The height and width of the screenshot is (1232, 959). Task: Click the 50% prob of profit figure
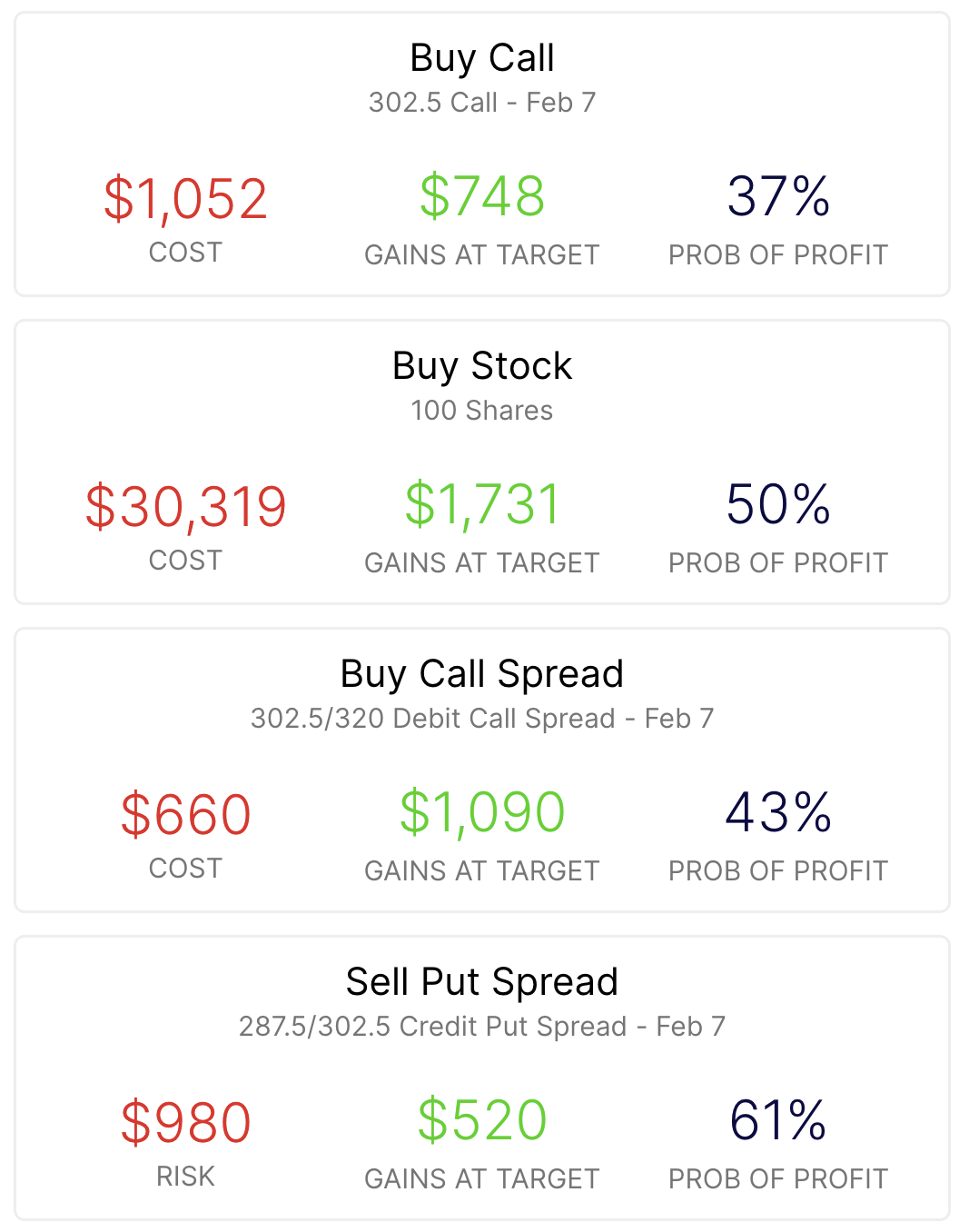click(778, 504)
